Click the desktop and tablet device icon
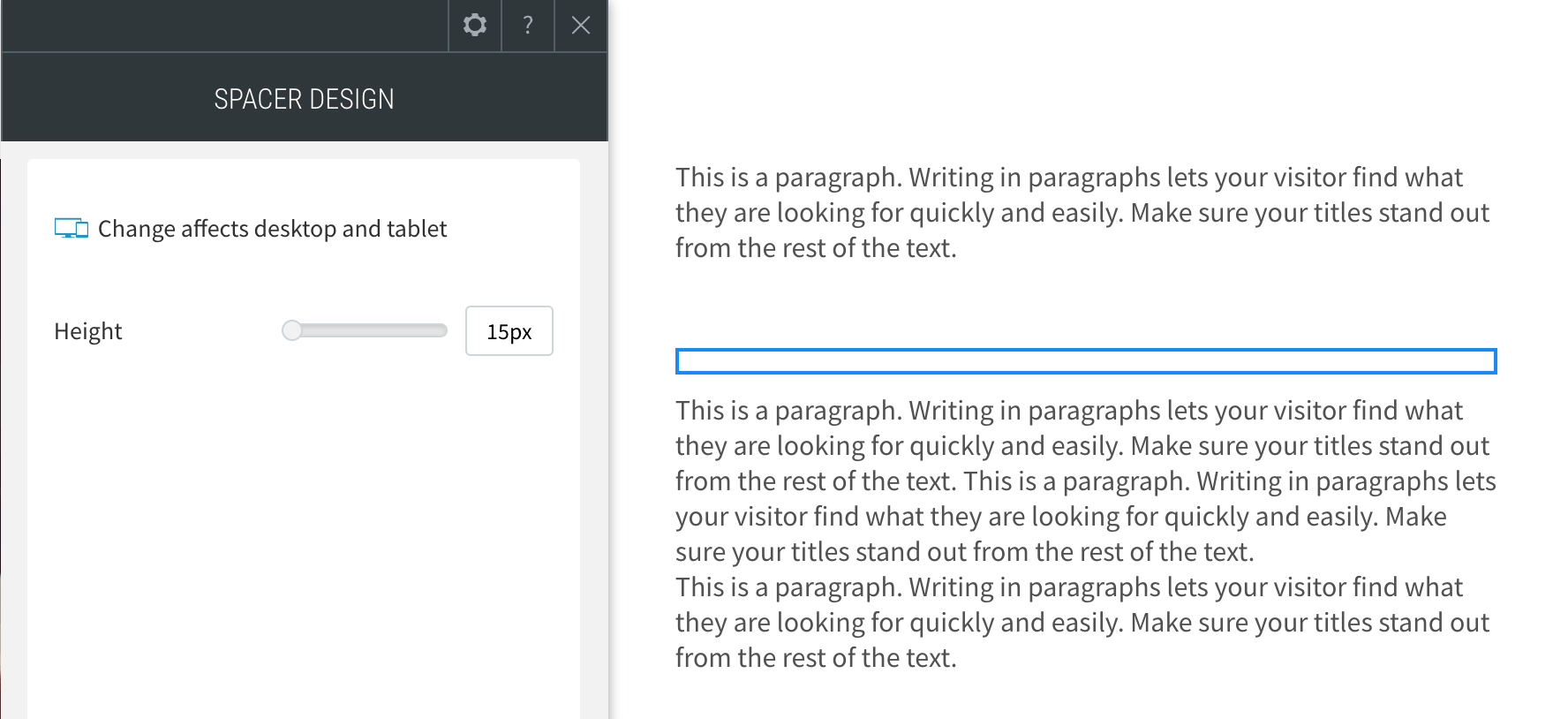Viewport: 1568px width, 719px height. click(72, 229)
